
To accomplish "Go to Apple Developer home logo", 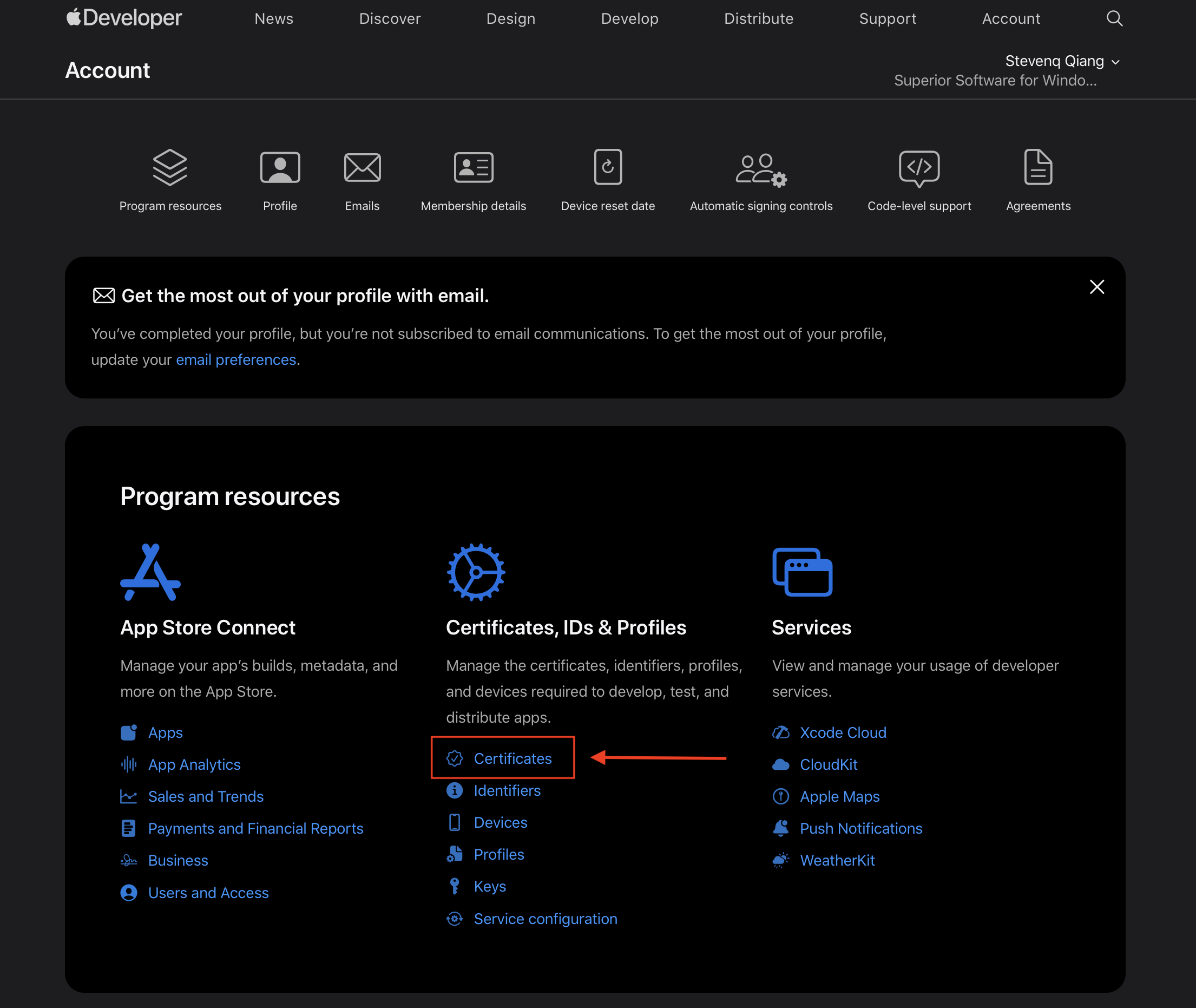I will pyautogui.click(x=124, y=18).
